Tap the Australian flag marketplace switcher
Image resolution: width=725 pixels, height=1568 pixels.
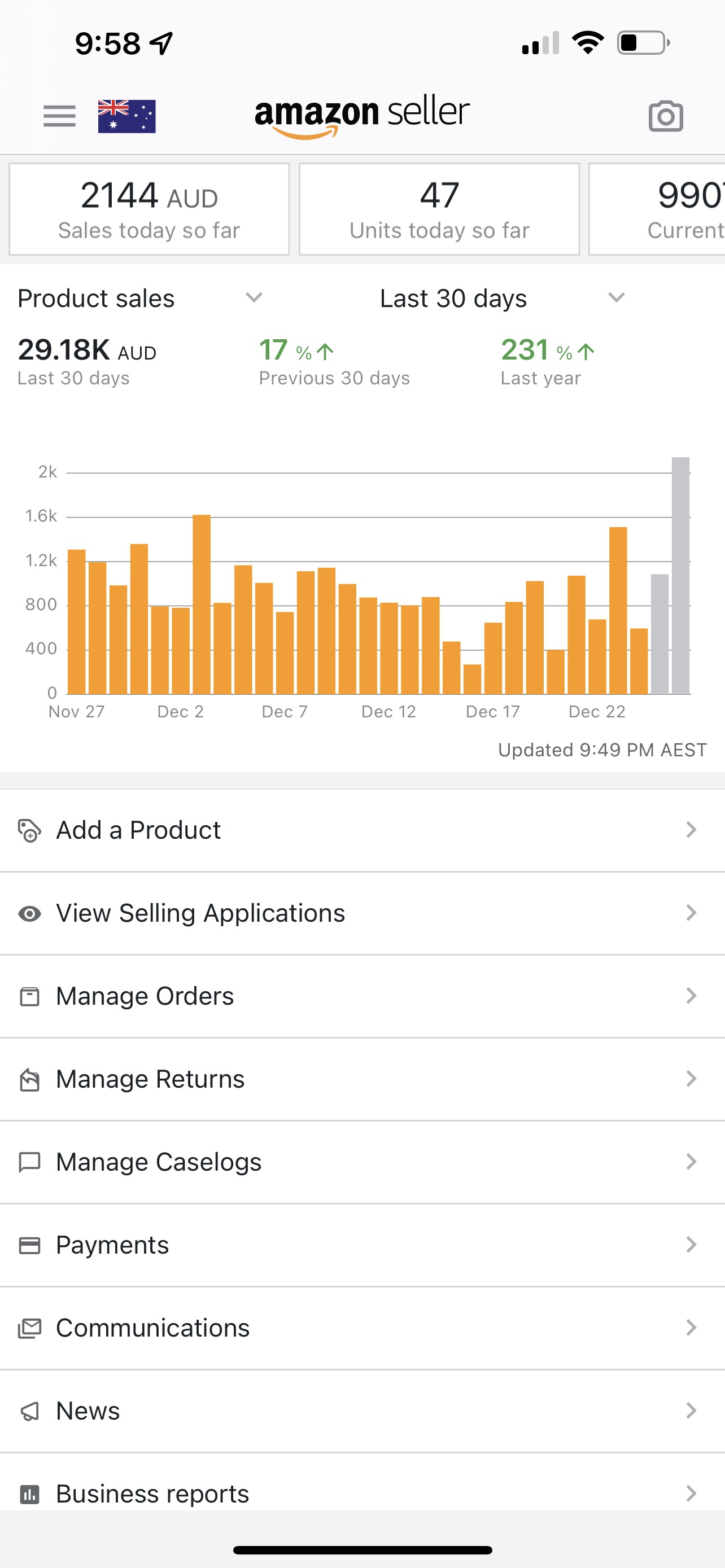126,116
